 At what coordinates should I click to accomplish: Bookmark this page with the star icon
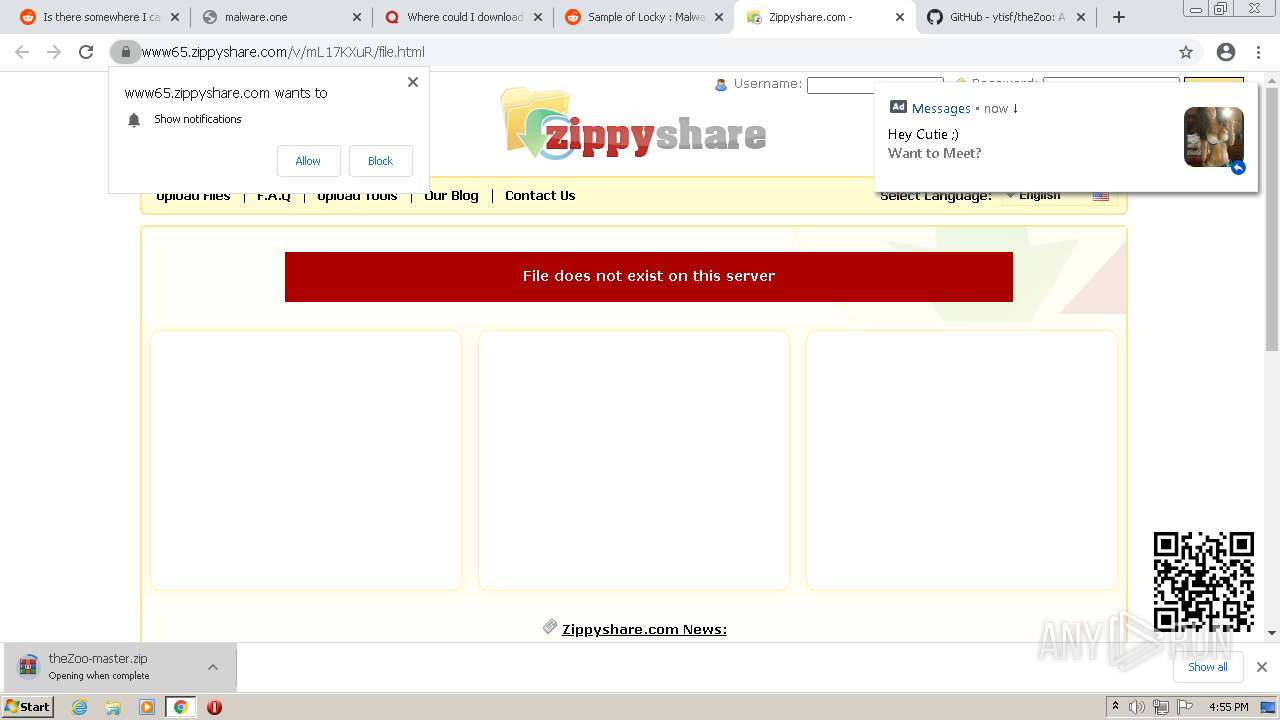pos(1186,52)
